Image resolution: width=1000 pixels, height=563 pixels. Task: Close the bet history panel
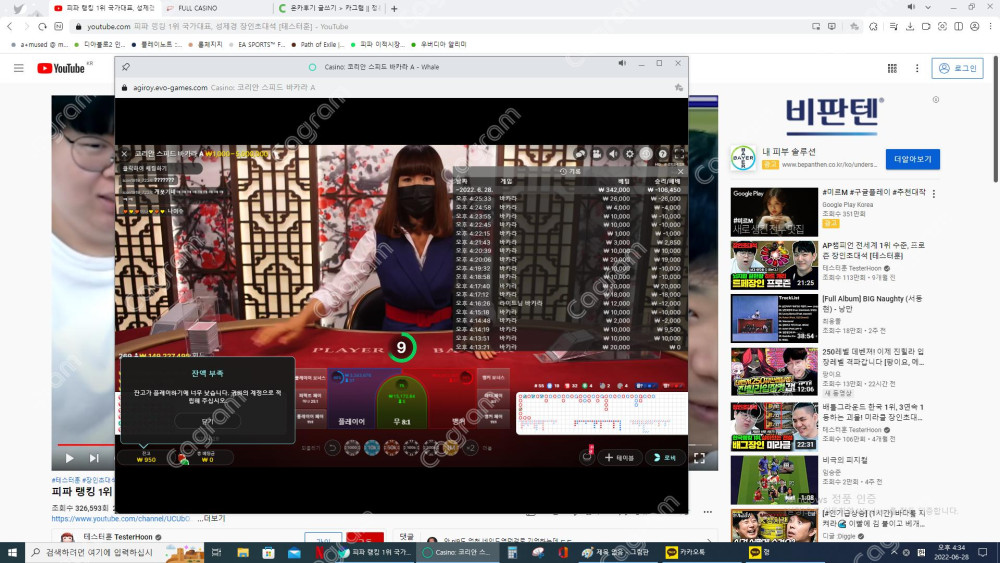tap(679, 171)
